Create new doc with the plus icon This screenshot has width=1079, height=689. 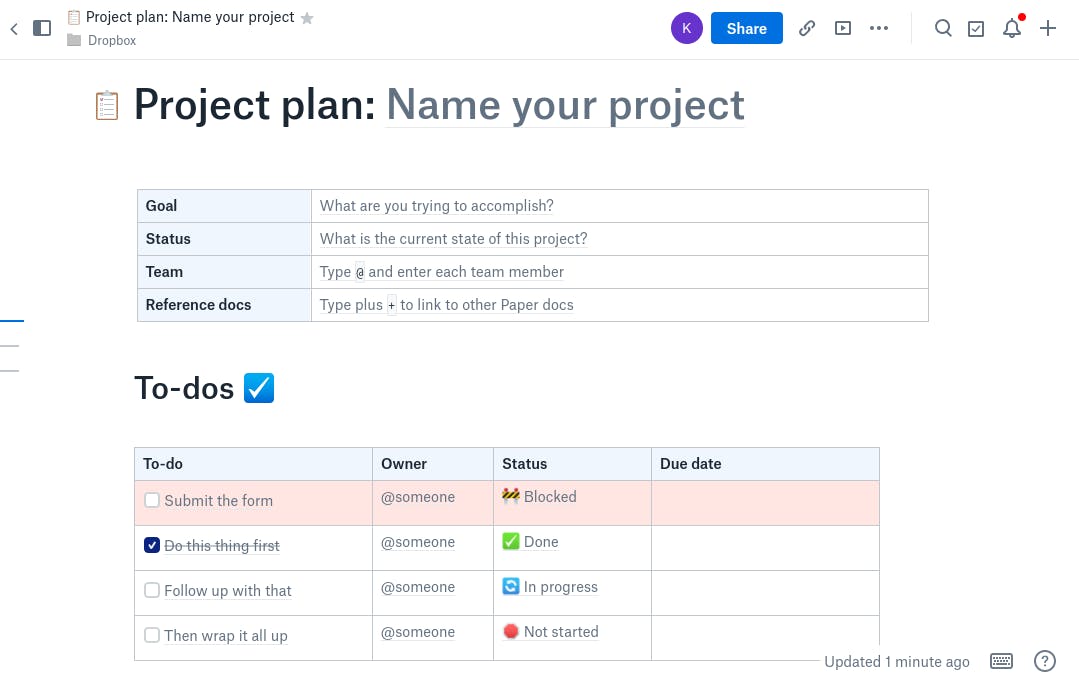point(1047,28)
